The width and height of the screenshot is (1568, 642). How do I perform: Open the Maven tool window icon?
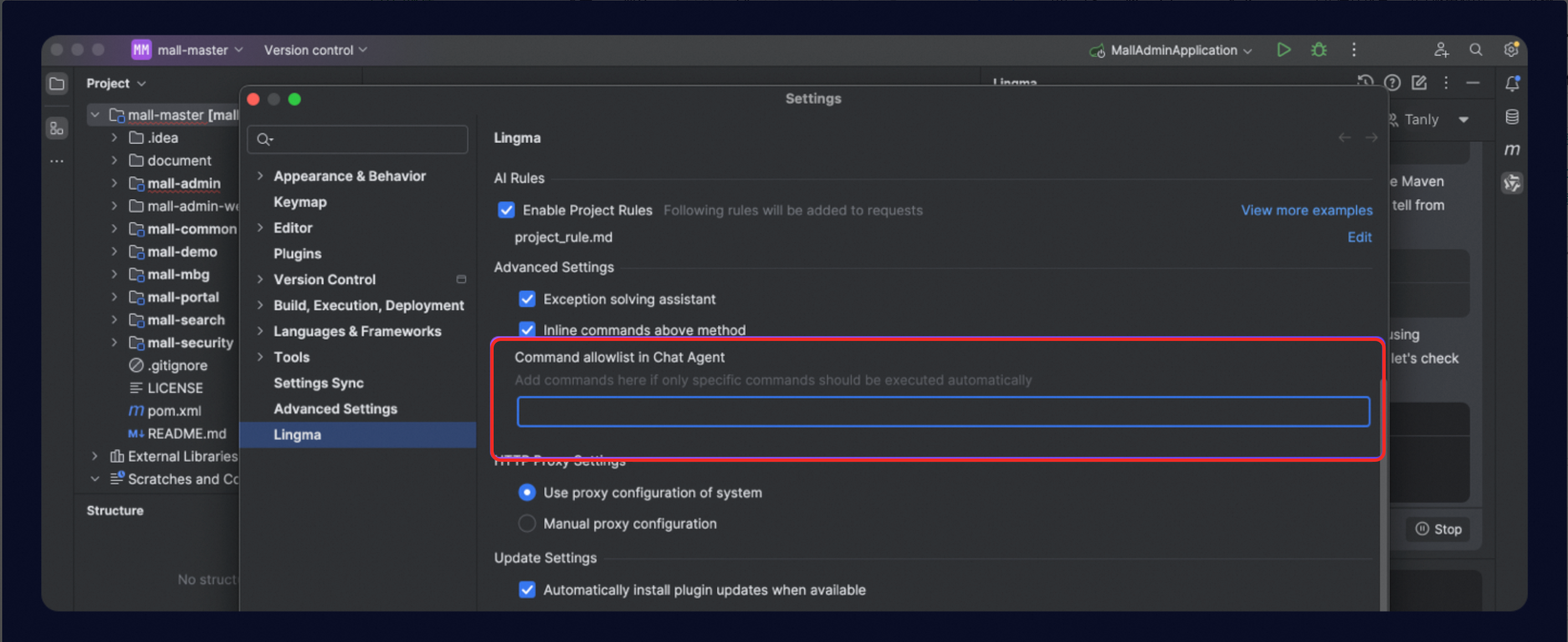tap(1512, 150)
